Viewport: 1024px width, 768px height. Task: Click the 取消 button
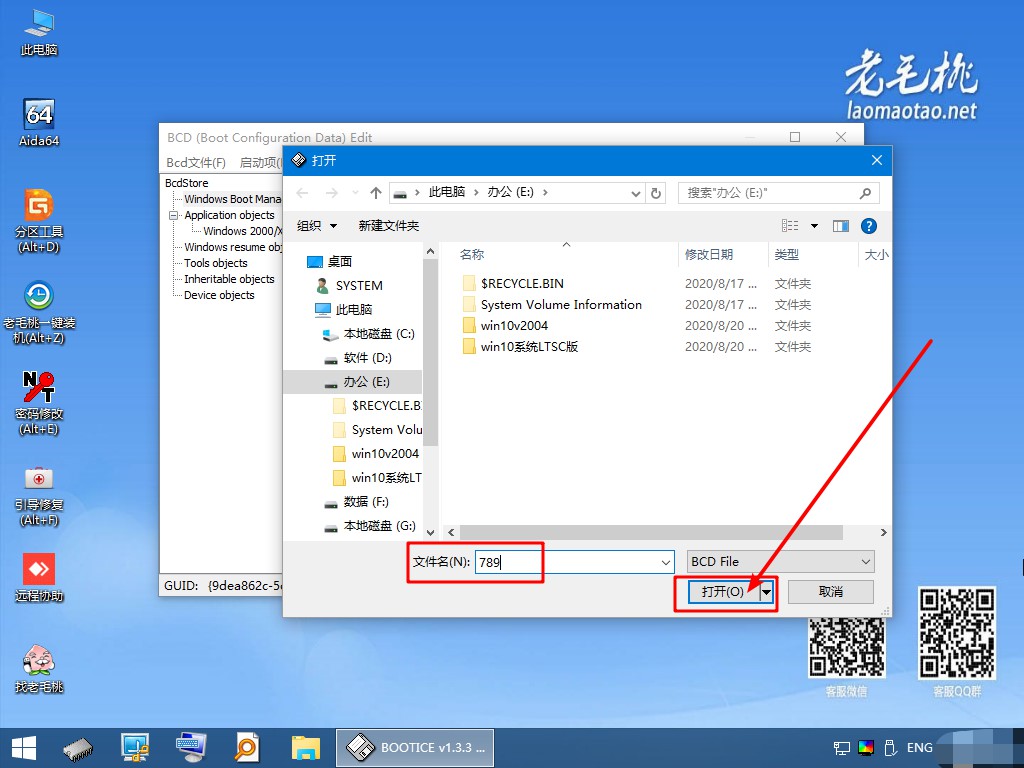(x=830, y=592)
